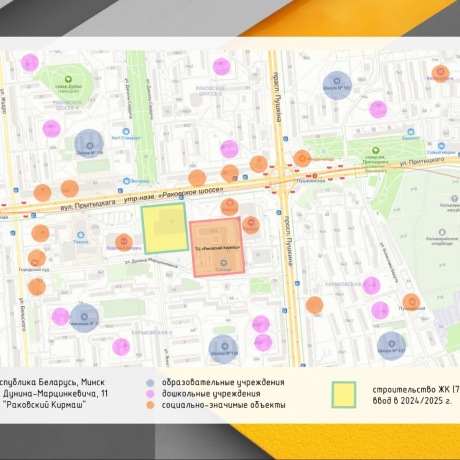
Task: Click the yellow legend swatch for строительство ЖК
Action: point(344,395)
